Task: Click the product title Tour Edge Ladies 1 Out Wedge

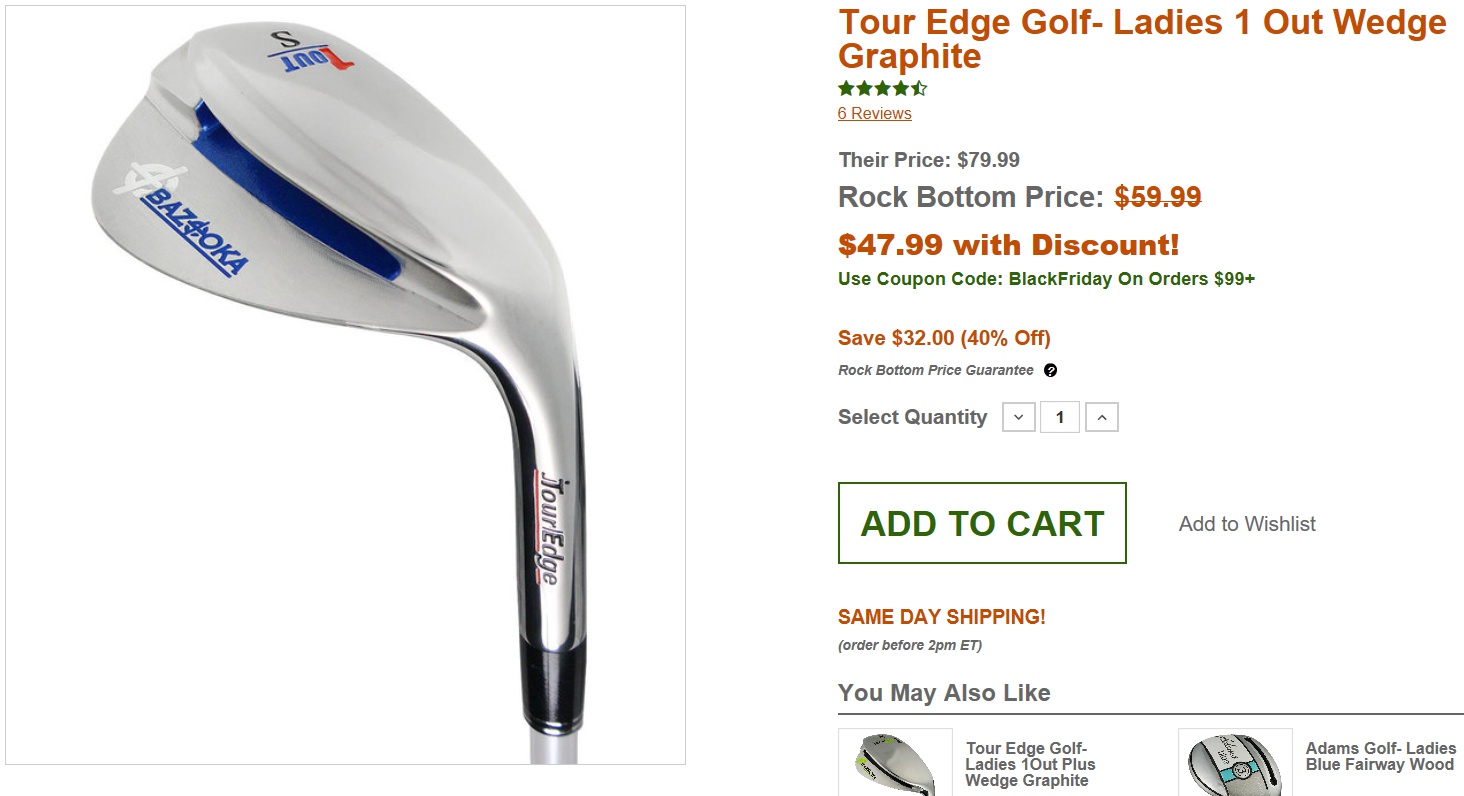Action: pos(1142,38)
